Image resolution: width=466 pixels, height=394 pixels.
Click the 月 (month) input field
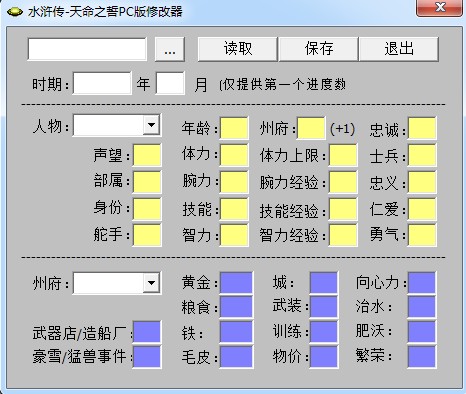pyautogui.click(x=170, y=83)
